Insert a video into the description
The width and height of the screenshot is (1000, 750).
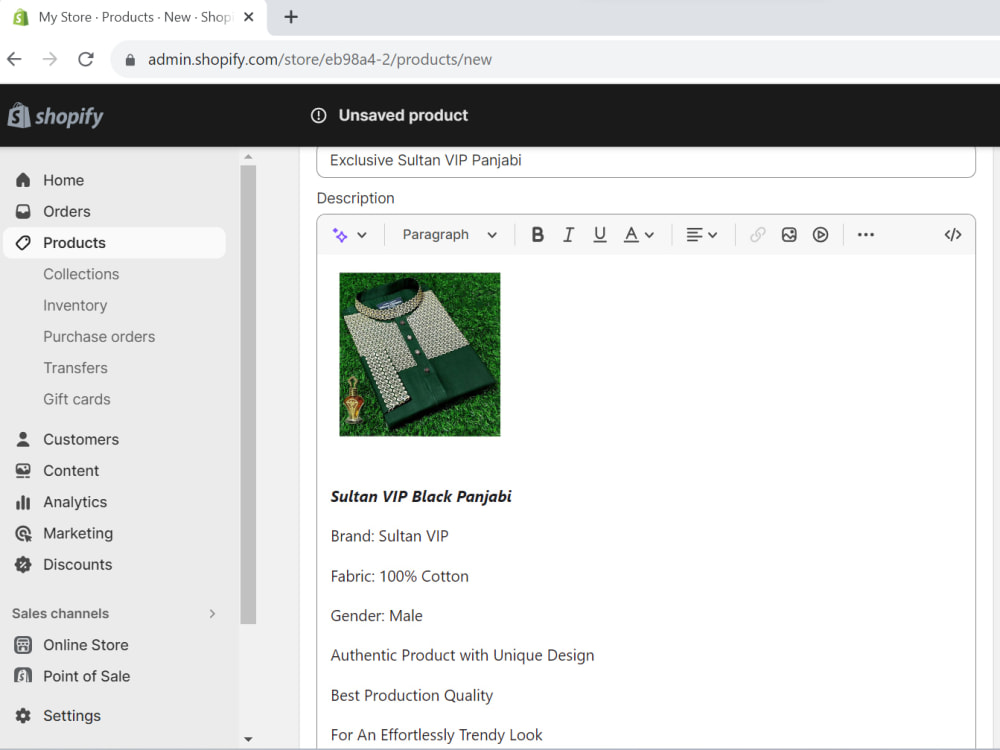(x=820, y=235)
